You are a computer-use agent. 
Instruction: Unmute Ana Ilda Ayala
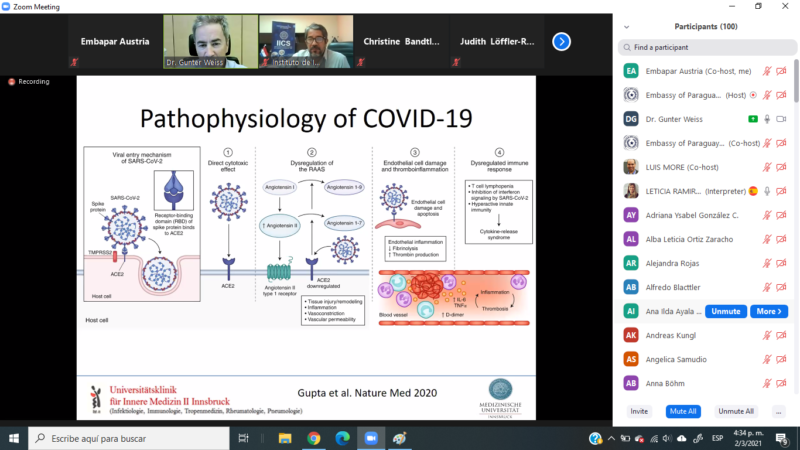[x=726, y=311]
